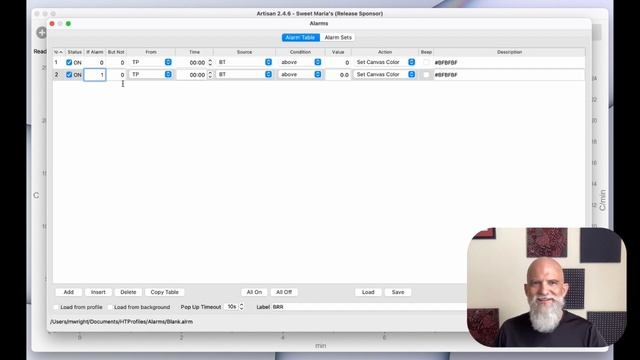Click the Description column header
Image resolution: width=640 pixels, height=360 pixels.
tap(509, 52)
